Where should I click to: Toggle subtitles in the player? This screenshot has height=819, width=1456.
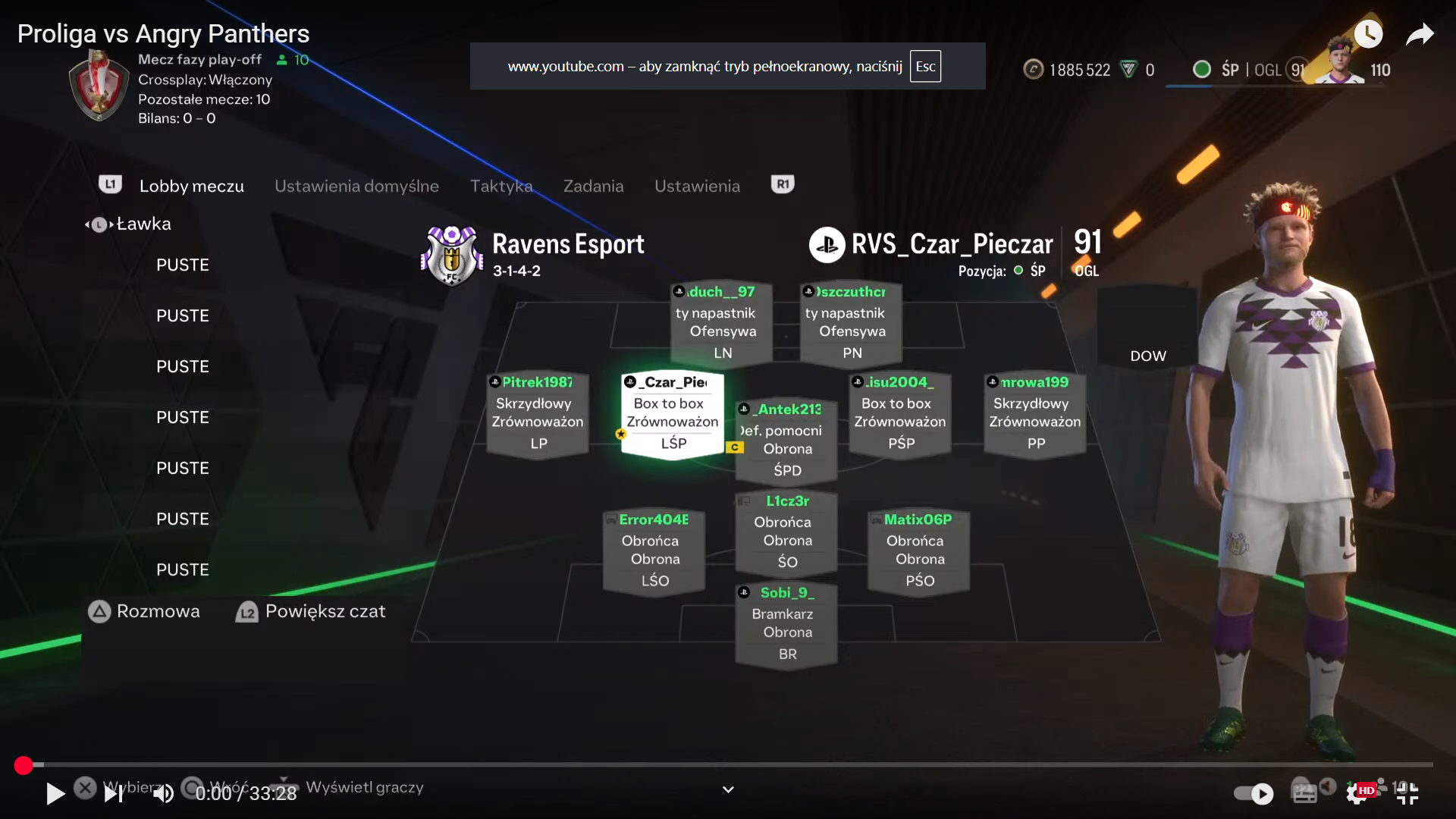click(x=1304, y=793)
